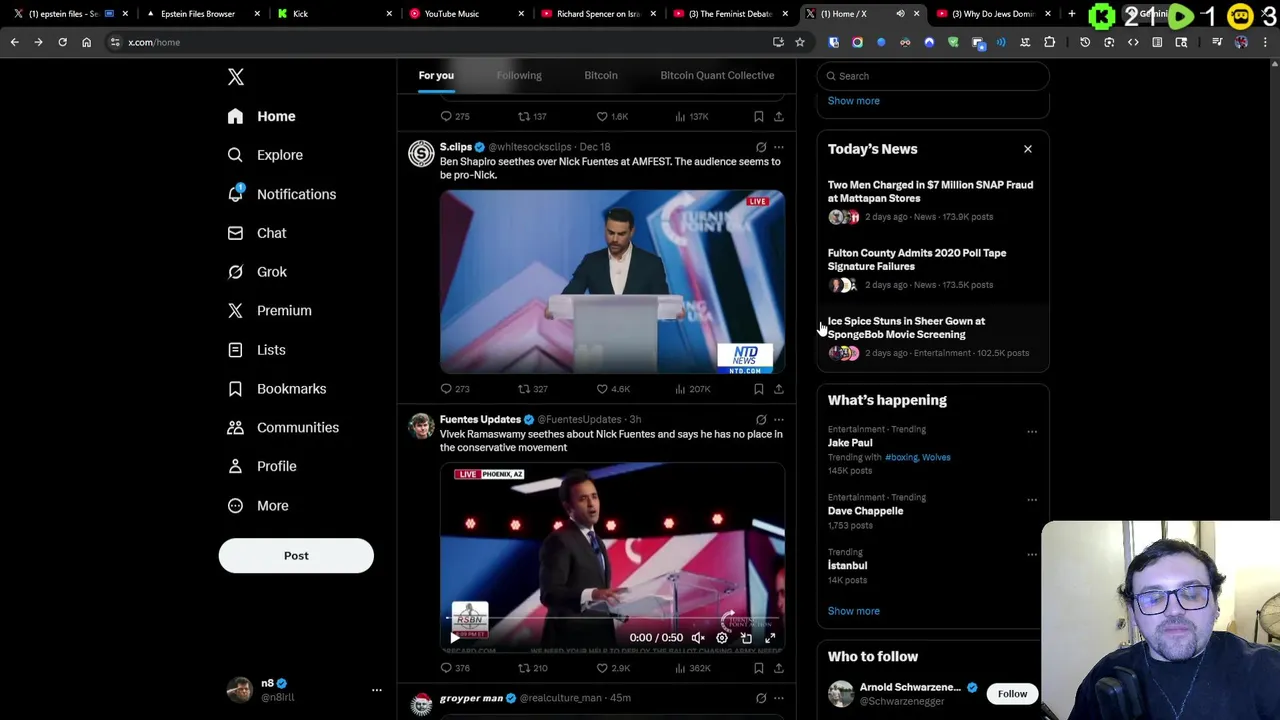Reply to the Fuentes Updates post
Screen dimensions: 1280x720
455,668
